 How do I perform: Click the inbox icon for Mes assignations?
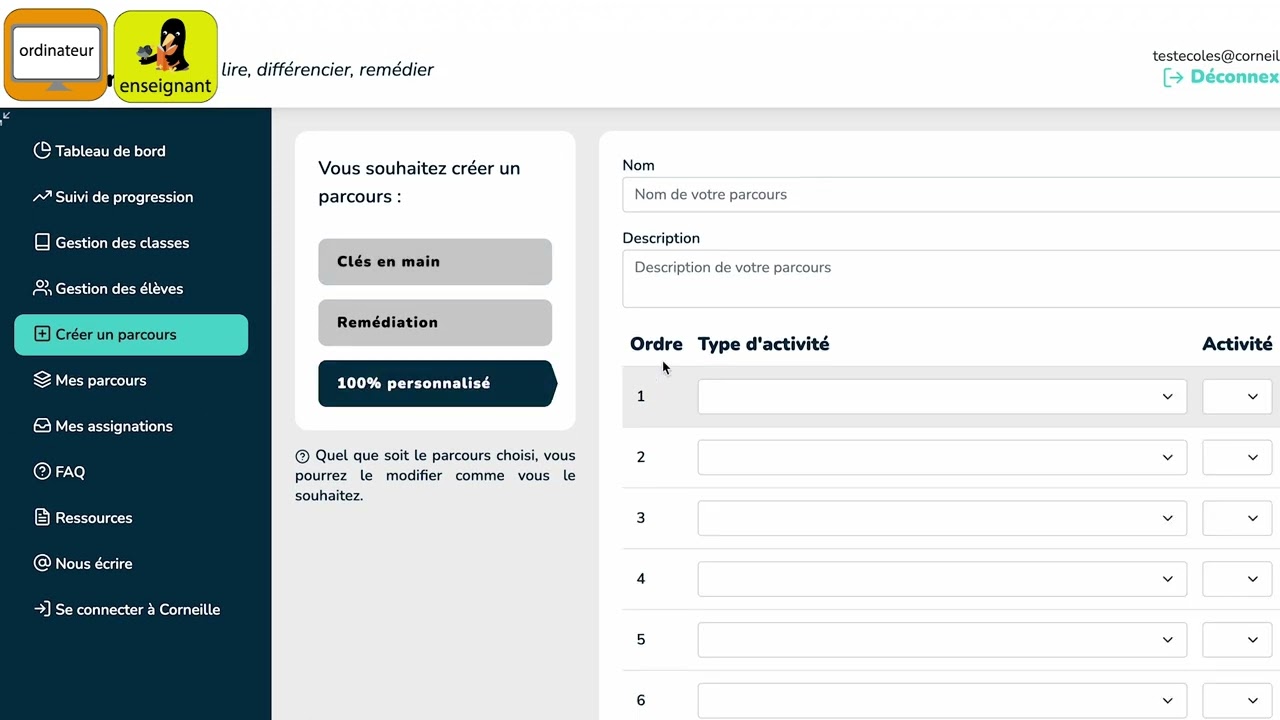click(42, 426)
